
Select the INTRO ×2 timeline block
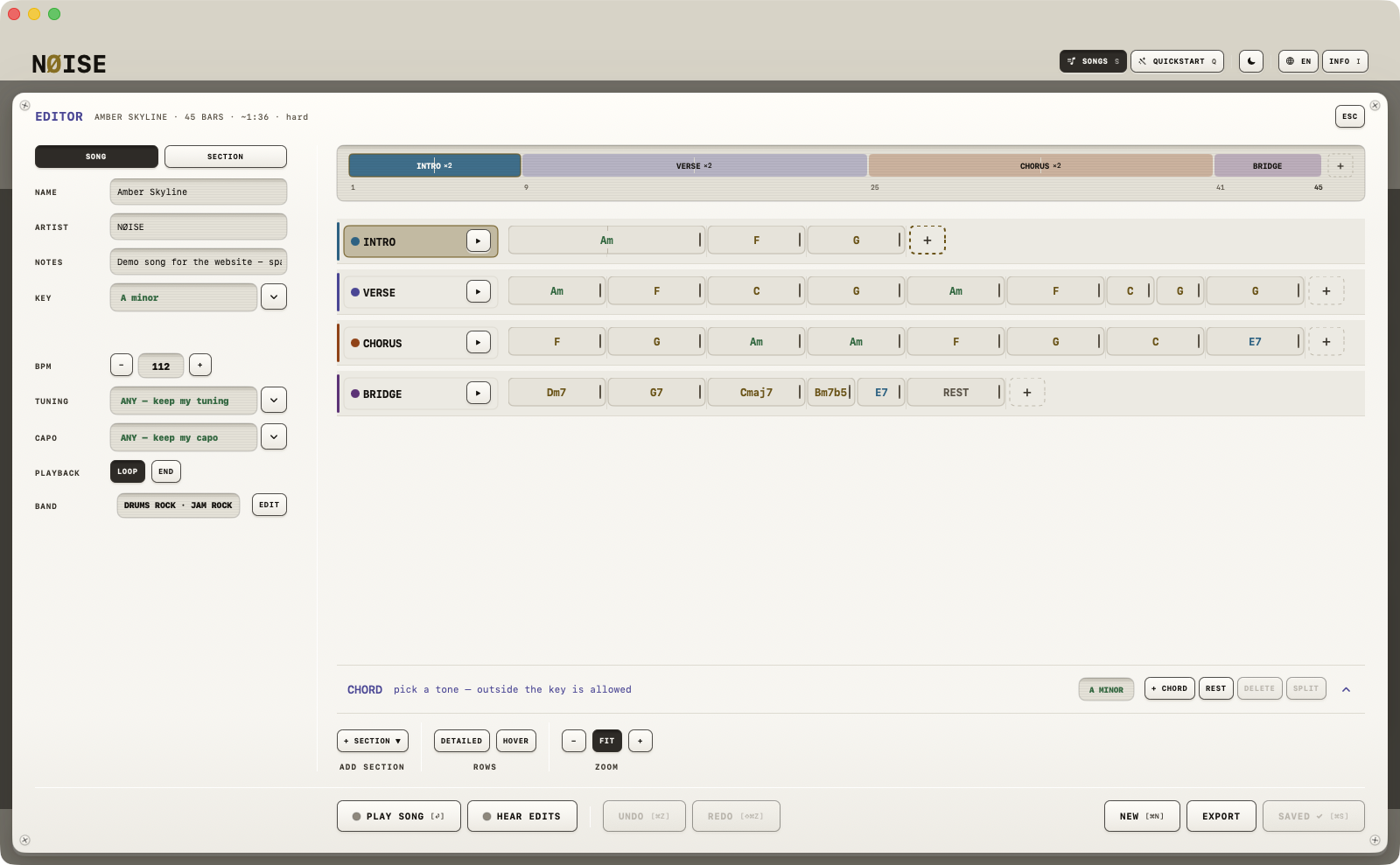[435, 165]
